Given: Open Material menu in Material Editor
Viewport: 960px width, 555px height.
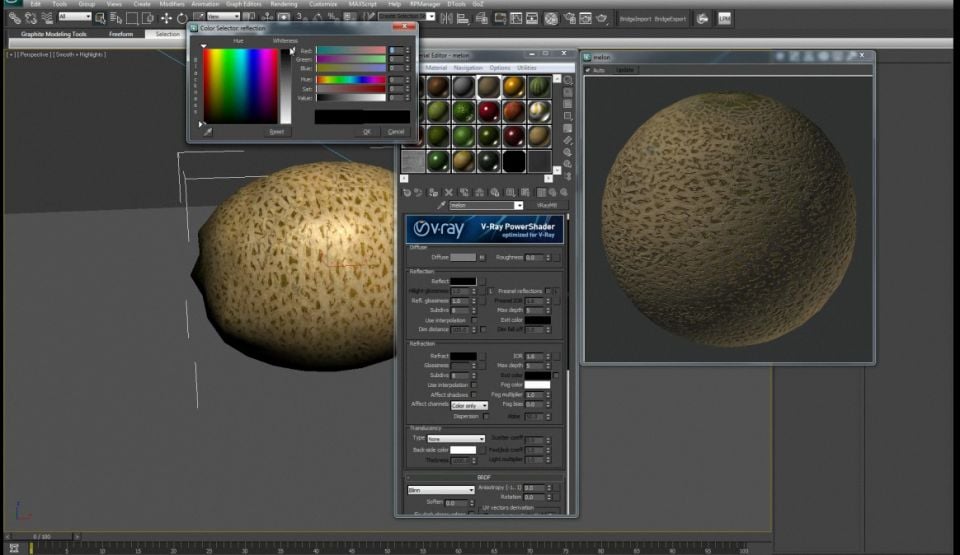Looking at the screenshot, I should pyautogui.click(x=436, y=68).
